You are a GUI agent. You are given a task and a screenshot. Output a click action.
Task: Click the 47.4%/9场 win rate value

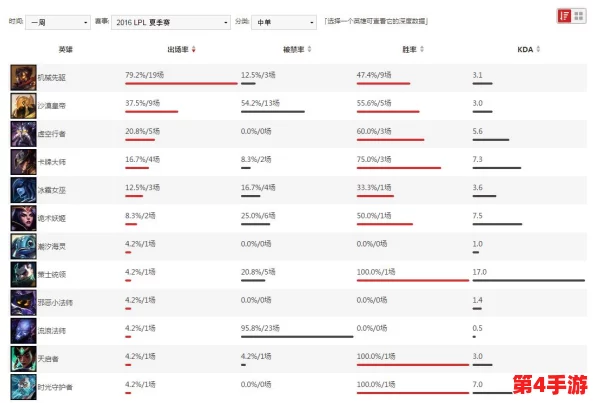coord(374,75)
